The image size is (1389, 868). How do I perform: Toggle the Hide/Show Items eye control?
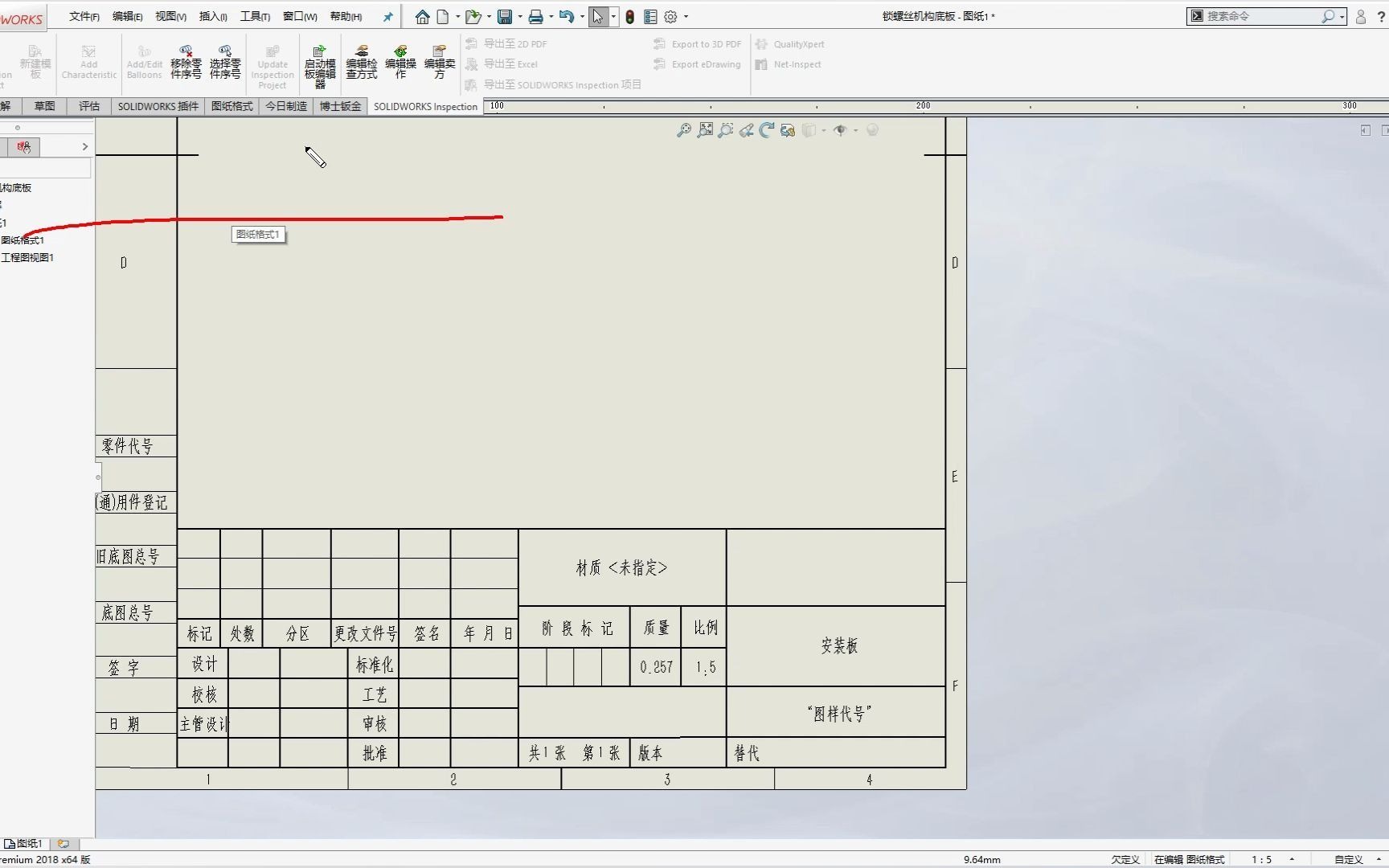842,130
